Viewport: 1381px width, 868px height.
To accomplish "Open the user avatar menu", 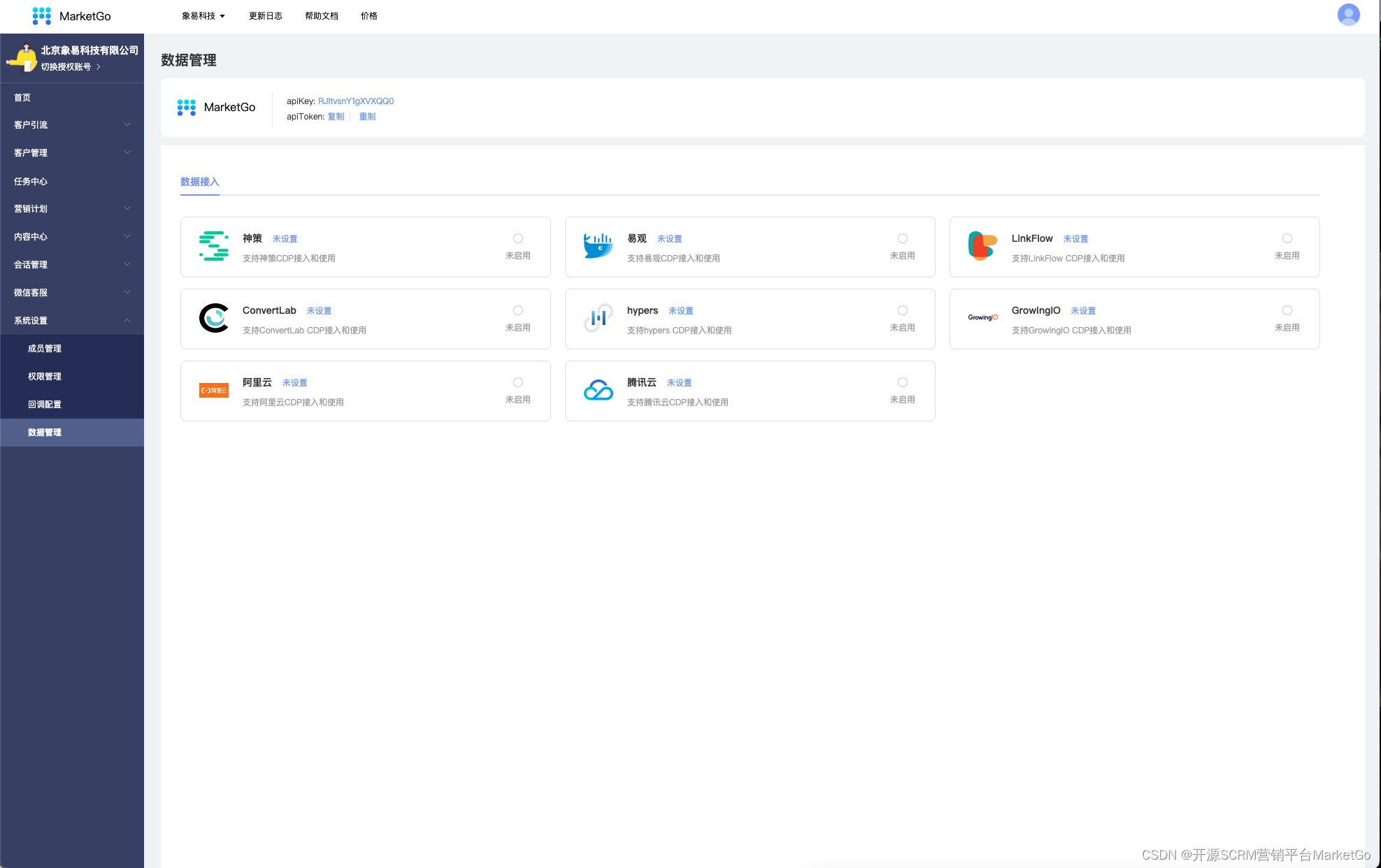I will pos(1348,15).
